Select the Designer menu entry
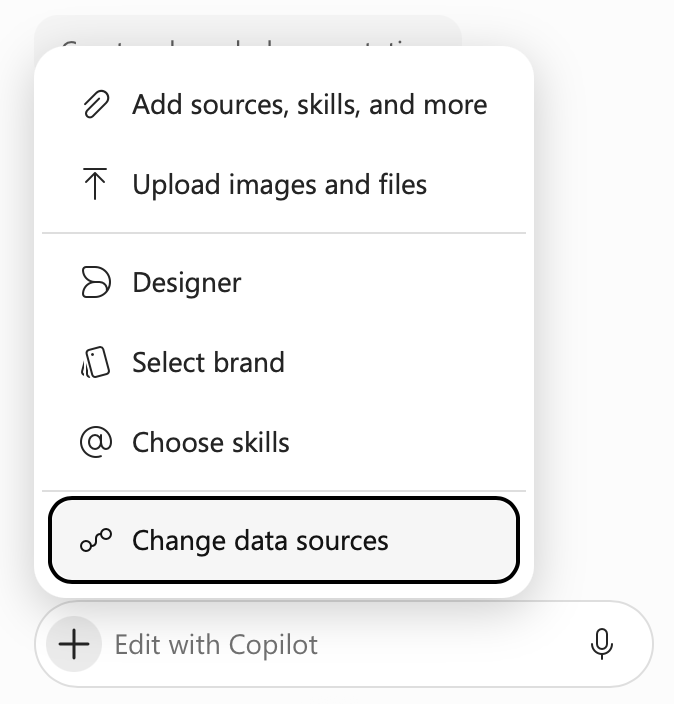 284,282
